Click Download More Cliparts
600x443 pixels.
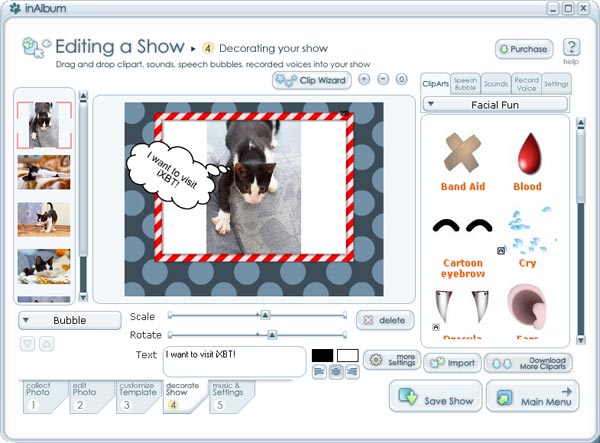coord(528,363)
